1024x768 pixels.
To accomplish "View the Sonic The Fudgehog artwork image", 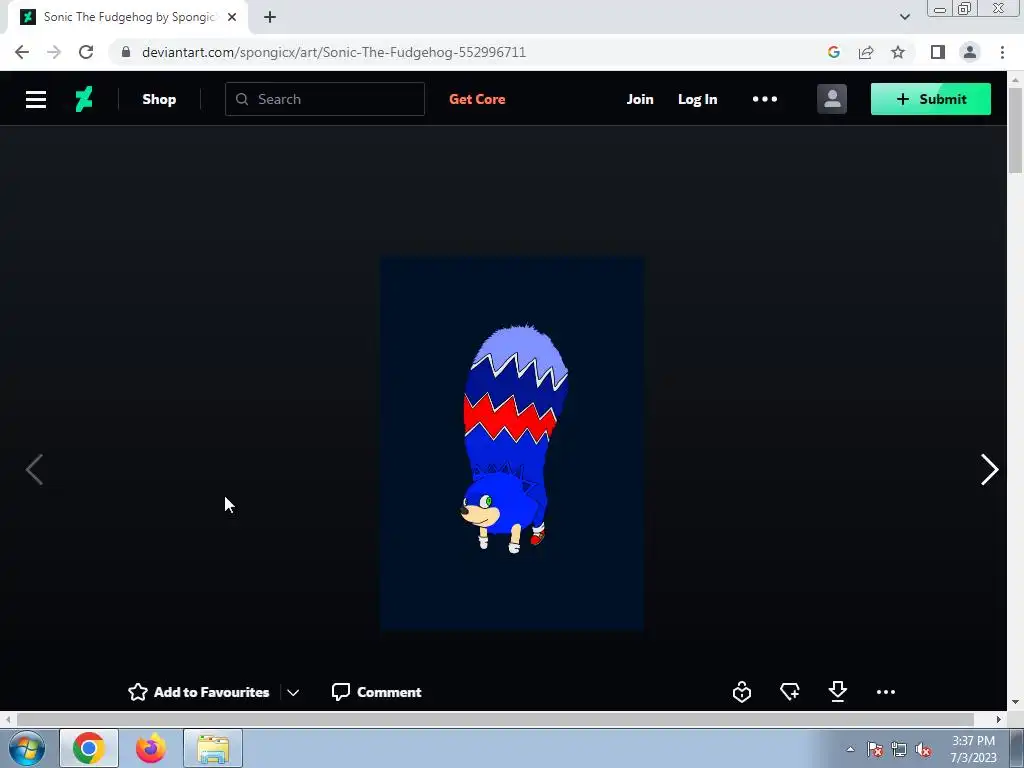I will 512,443.
